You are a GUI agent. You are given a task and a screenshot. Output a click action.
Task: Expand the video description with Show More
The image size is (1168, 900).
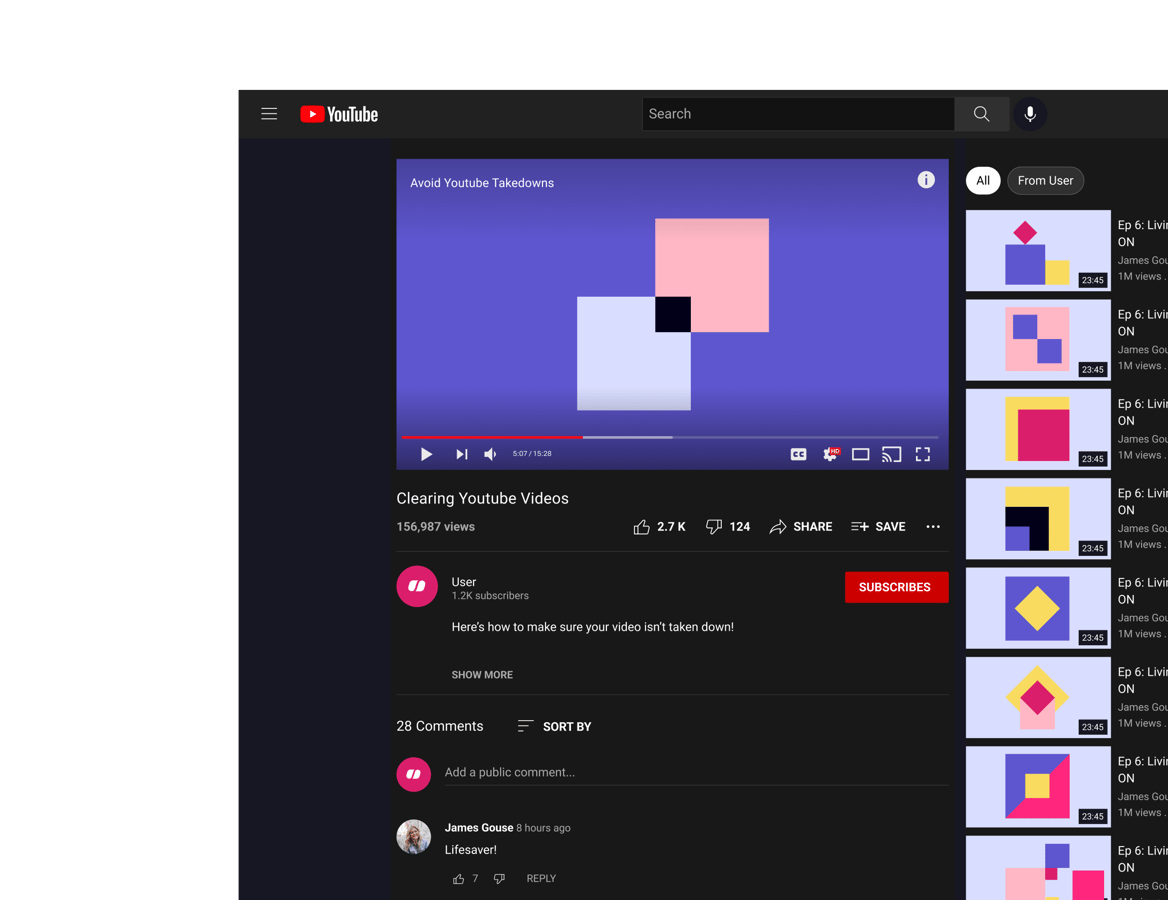[x=482, y=675]
